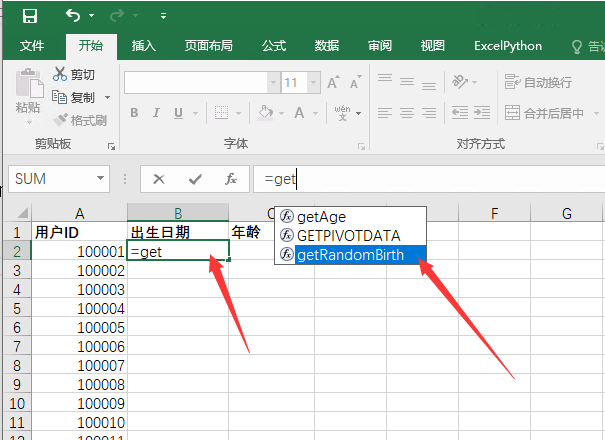Click the Redo arrow icon
Viewport: 605px width, 440px height.
pyautogui.click(x=117, y=15)
